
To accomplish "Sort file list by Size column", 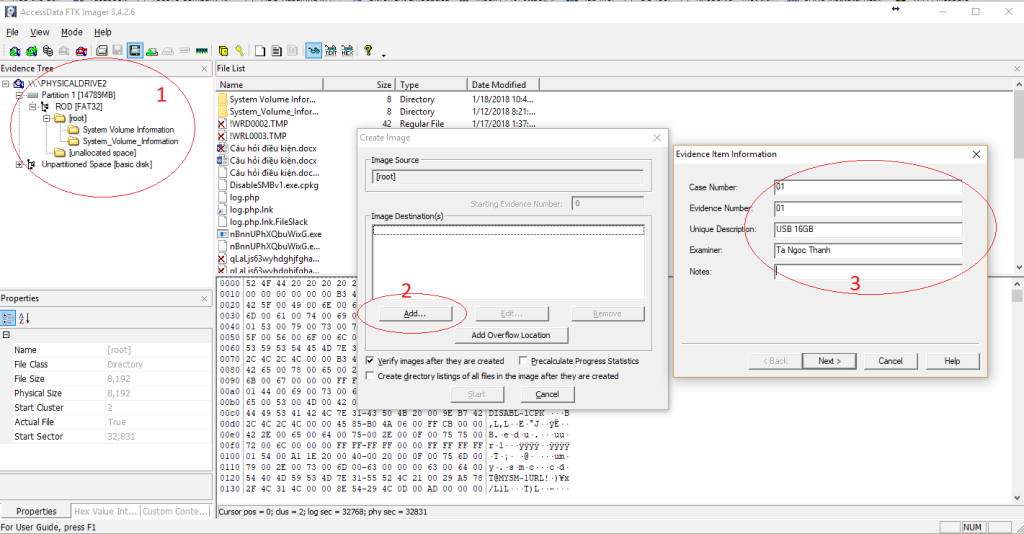I will point(359,85).
